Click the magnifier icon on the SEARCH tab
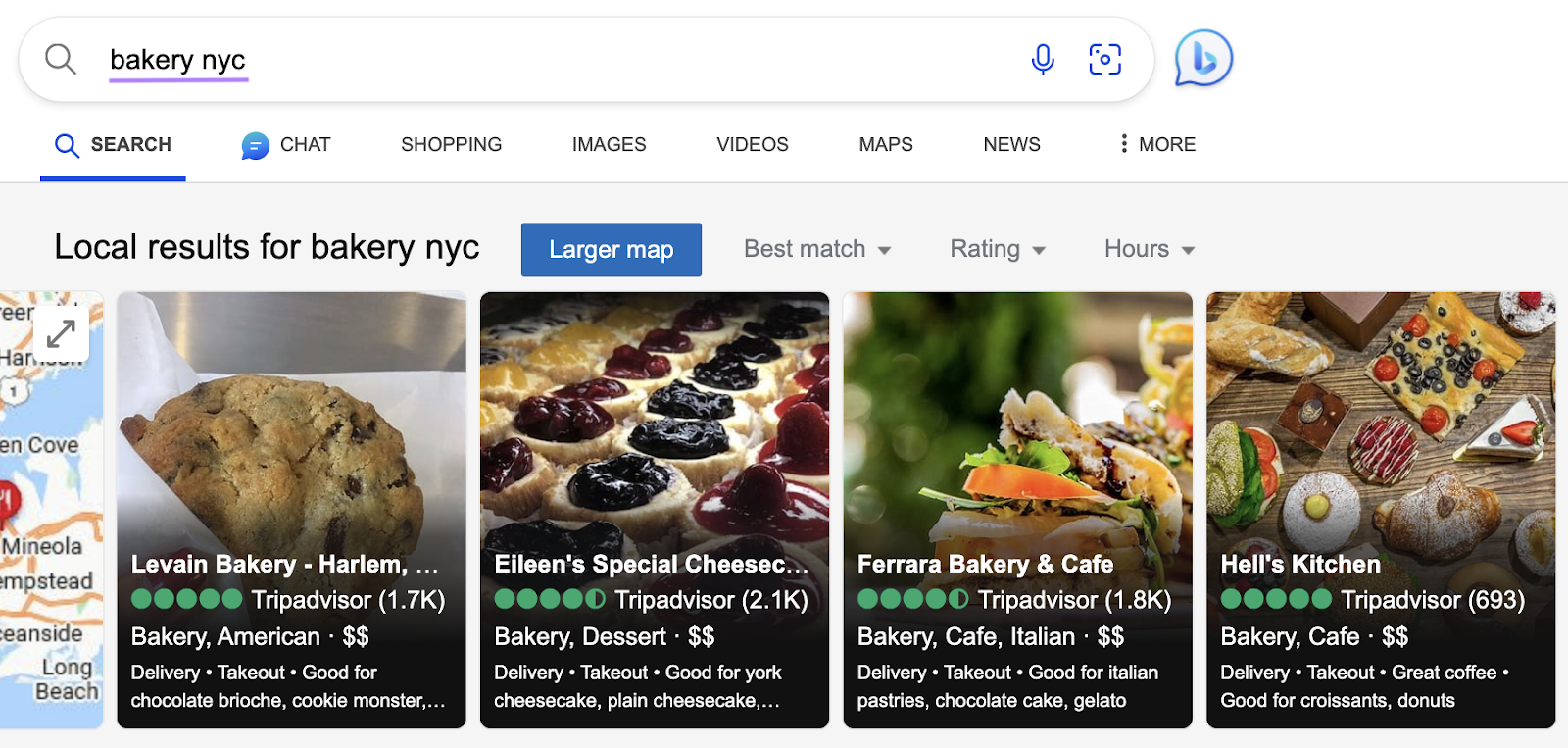1568x748 pixels. click(x=66, y=145)
